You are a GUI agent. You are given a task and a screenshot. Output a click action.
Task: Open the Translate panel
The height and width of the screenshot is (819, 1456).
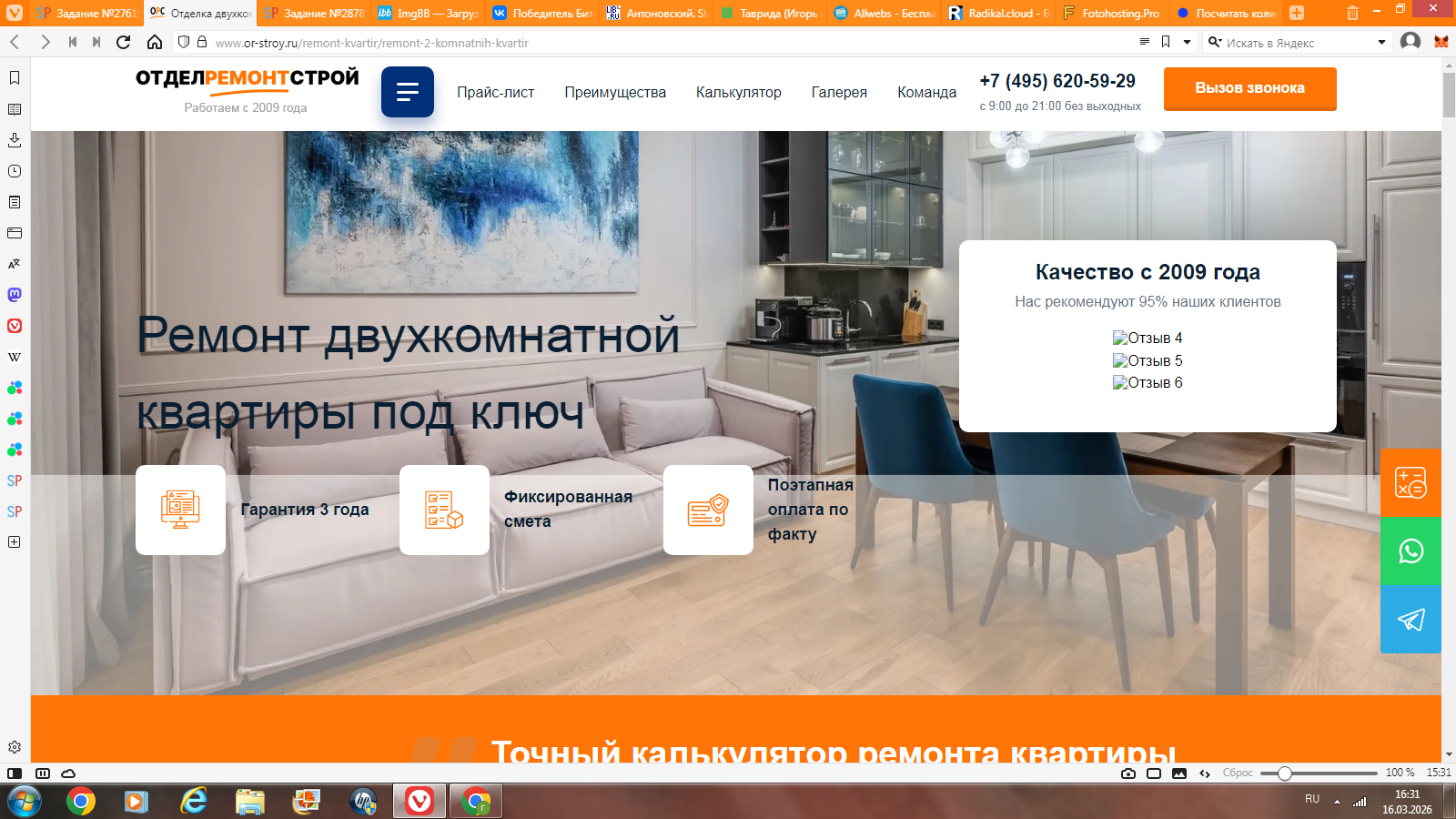click(x=15, y=264)
